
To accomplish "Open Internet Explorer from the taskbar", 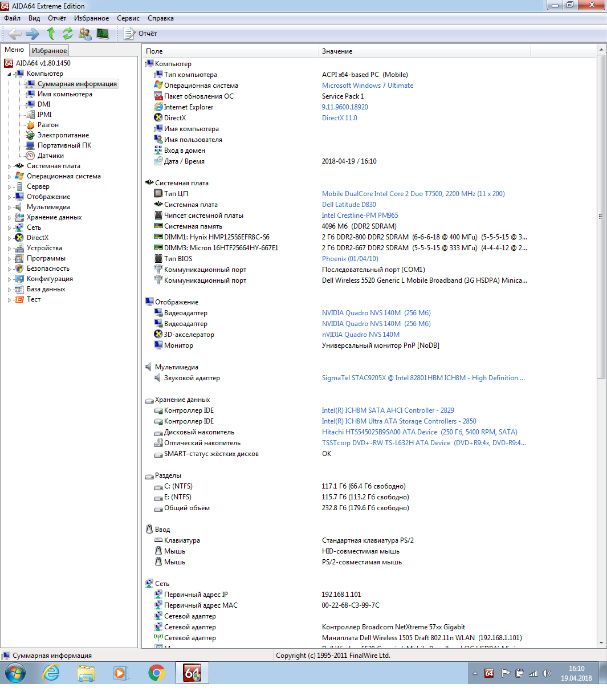I will (x=51, y=673).
